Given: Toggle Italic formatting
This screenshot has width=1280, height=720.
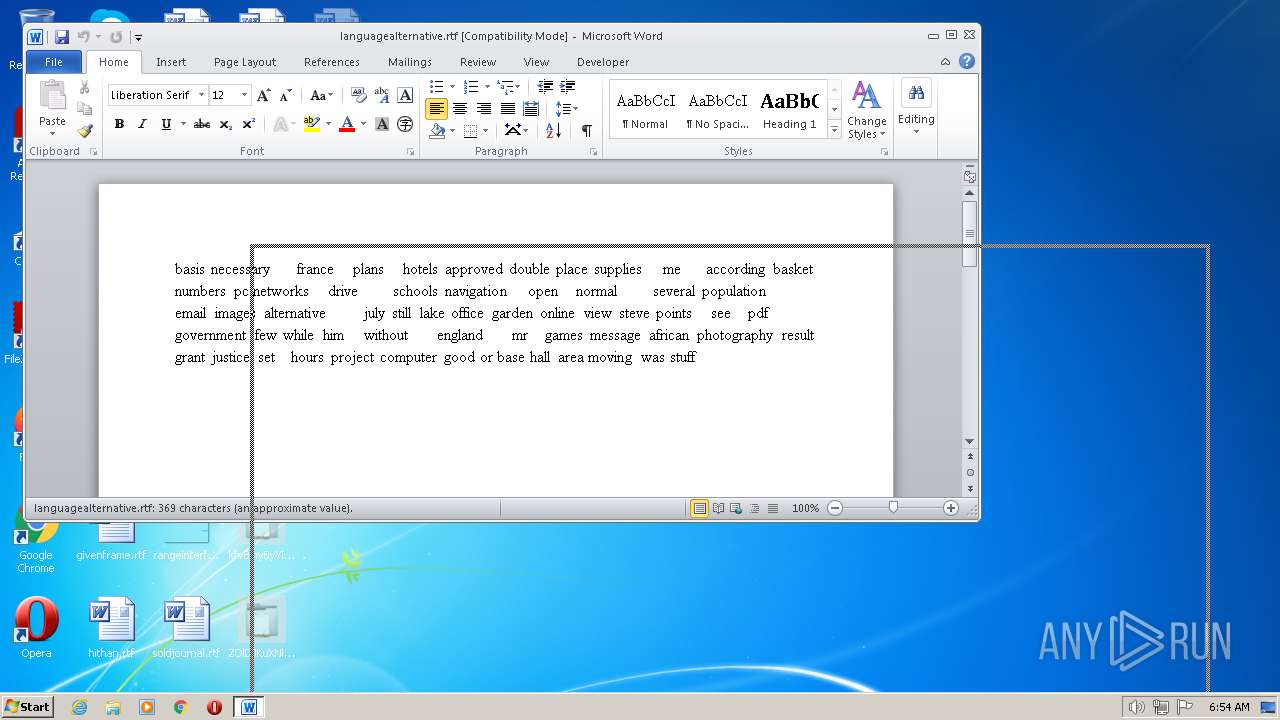Looking at the screenshot, I should (142, 124).
